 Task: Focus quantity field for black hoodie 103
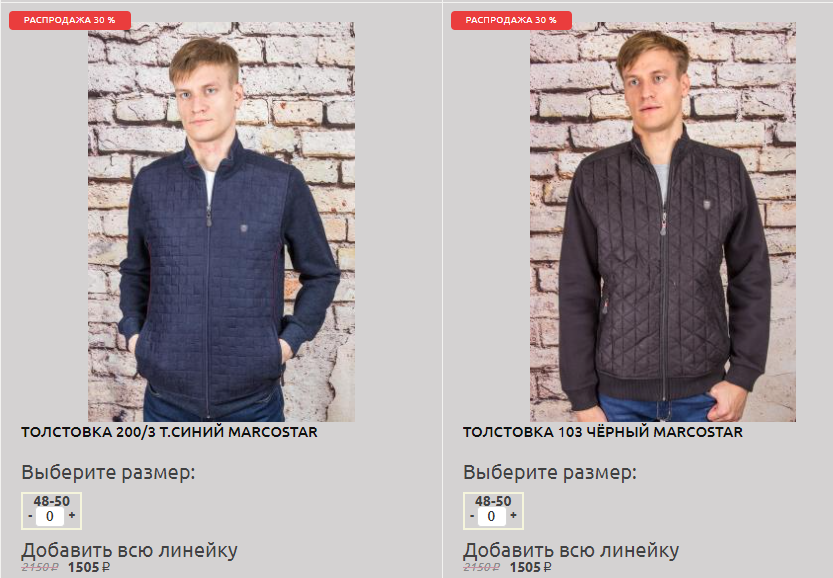pos(491,516)
